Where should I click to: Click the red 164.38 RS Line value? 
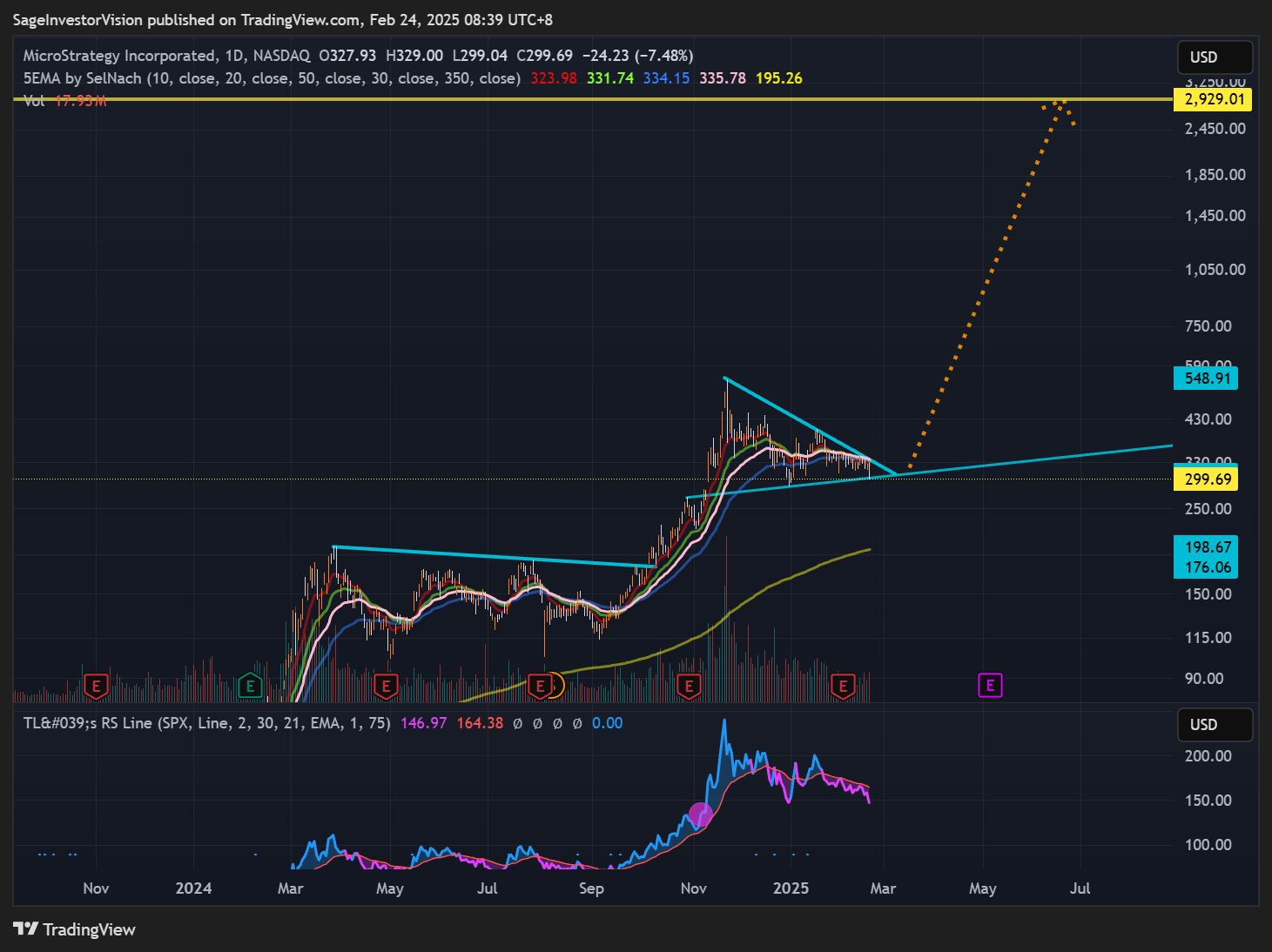[480, 723]
